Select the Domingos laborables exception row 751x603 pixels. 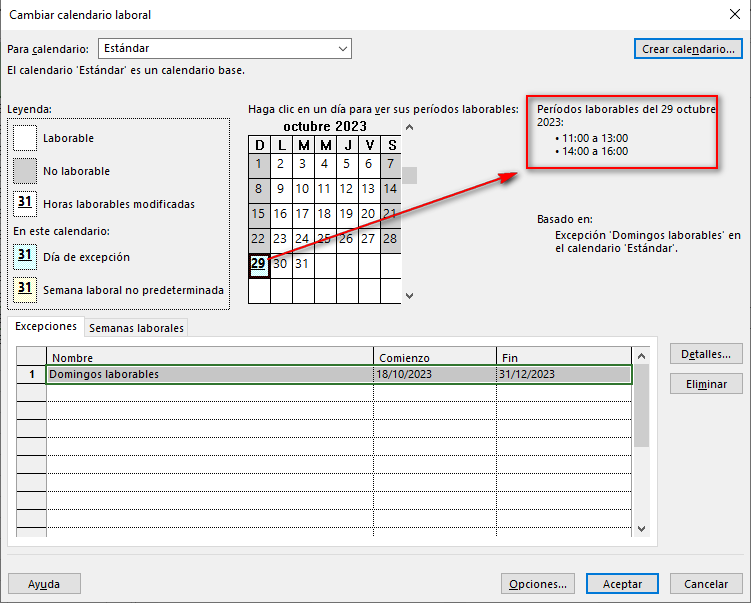[210, 374]
